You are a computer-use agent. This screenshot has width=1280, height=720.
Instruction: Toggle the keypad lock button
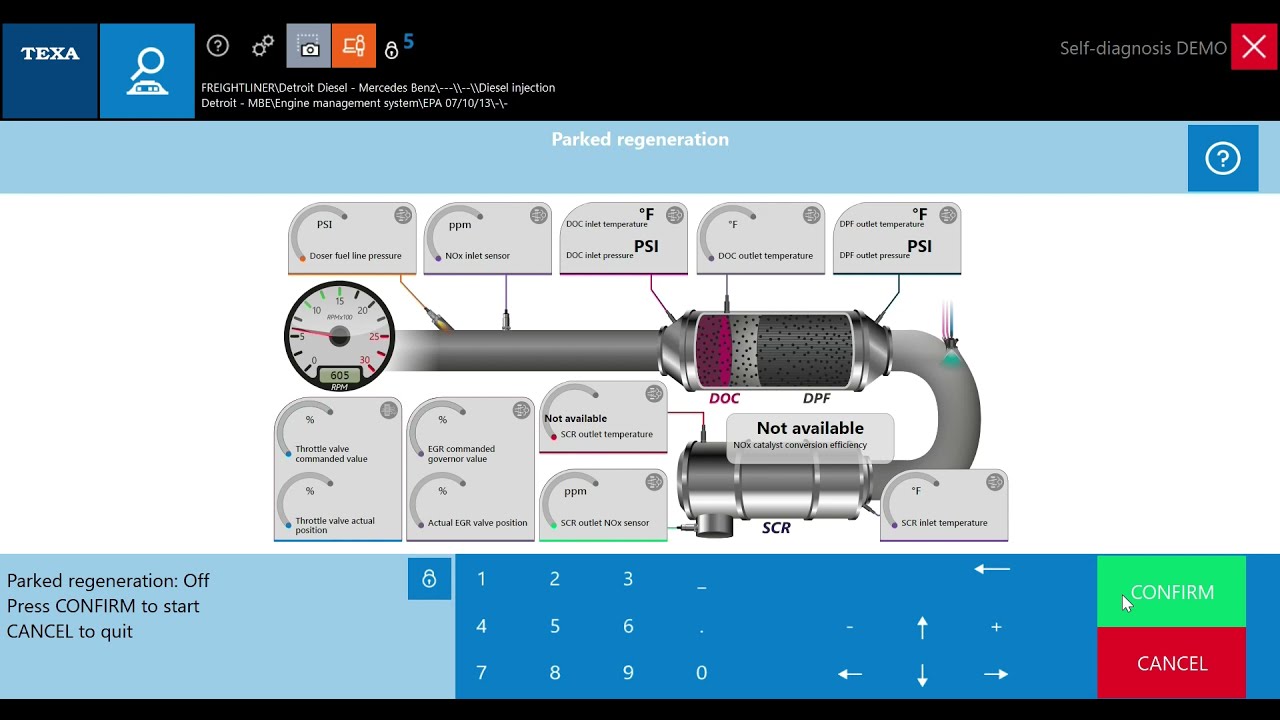point(429,579)
